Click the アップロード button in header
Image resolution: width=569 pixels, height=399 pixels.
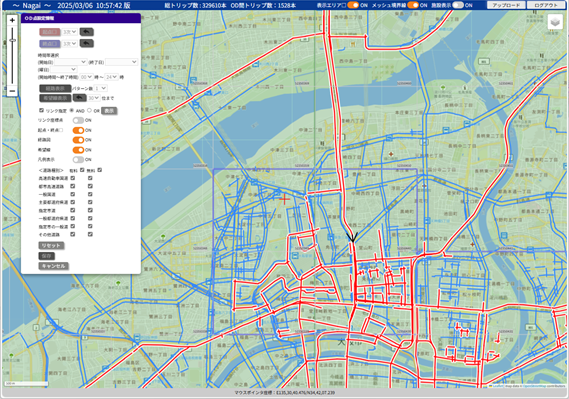(506, 5)
